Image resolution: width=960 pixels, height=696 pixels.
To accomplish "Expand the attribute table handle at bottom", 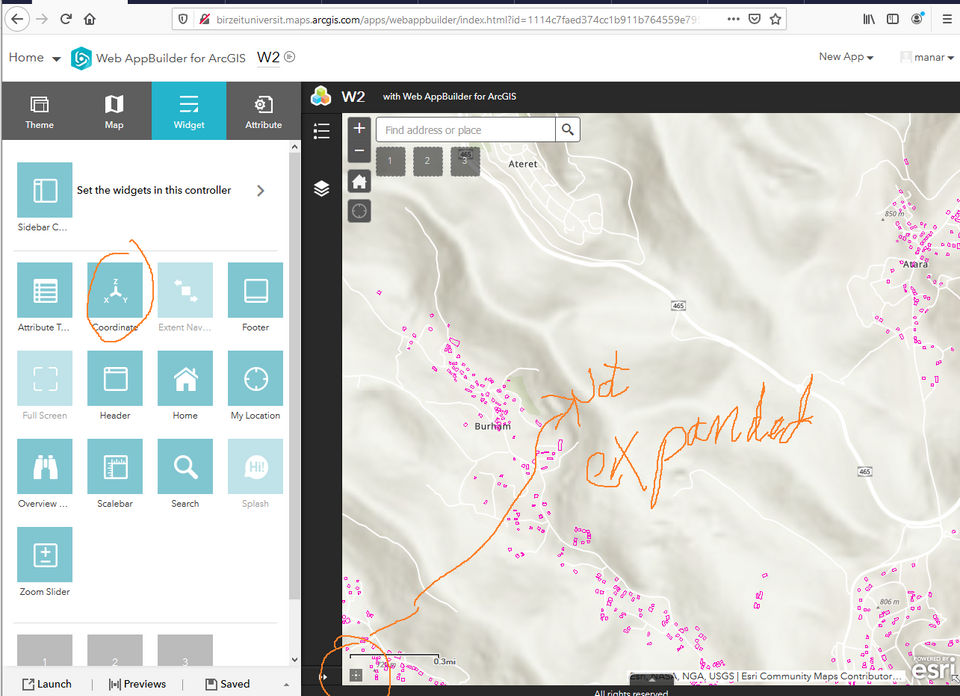I will pyautogui.click(x=651, y=679).
